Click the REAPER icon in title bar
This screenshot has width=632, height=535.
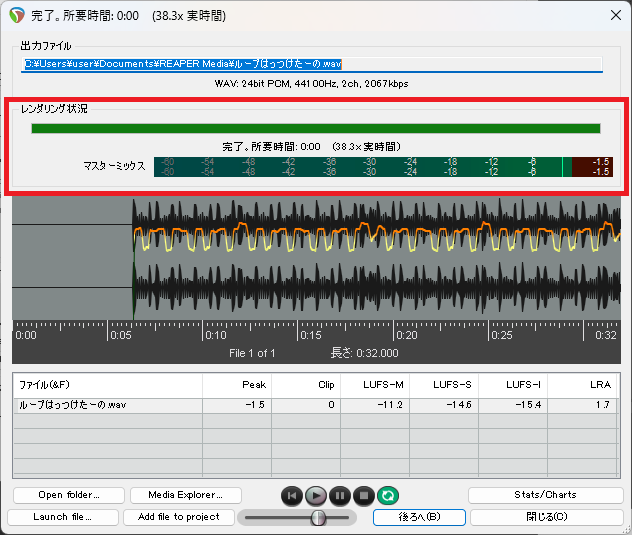point(16,15)
